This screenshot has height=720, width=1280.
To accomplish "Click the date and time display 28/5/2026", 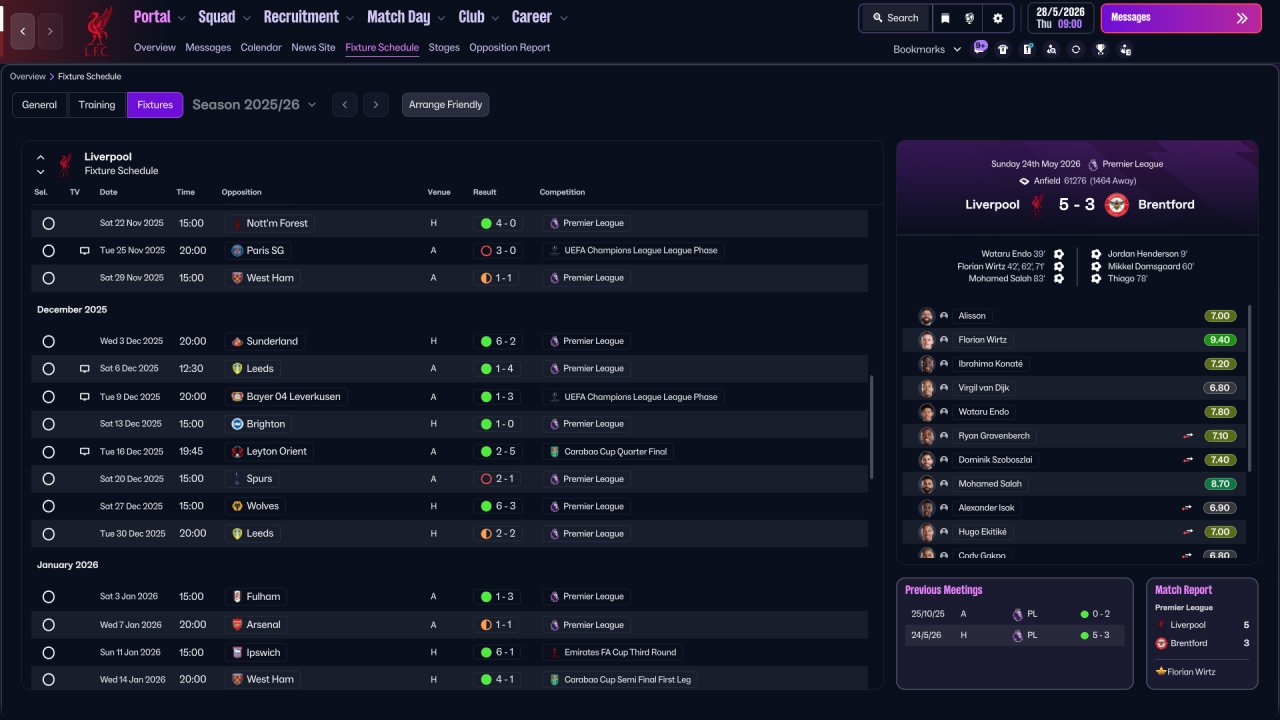I will click(x=1060, y=18).
